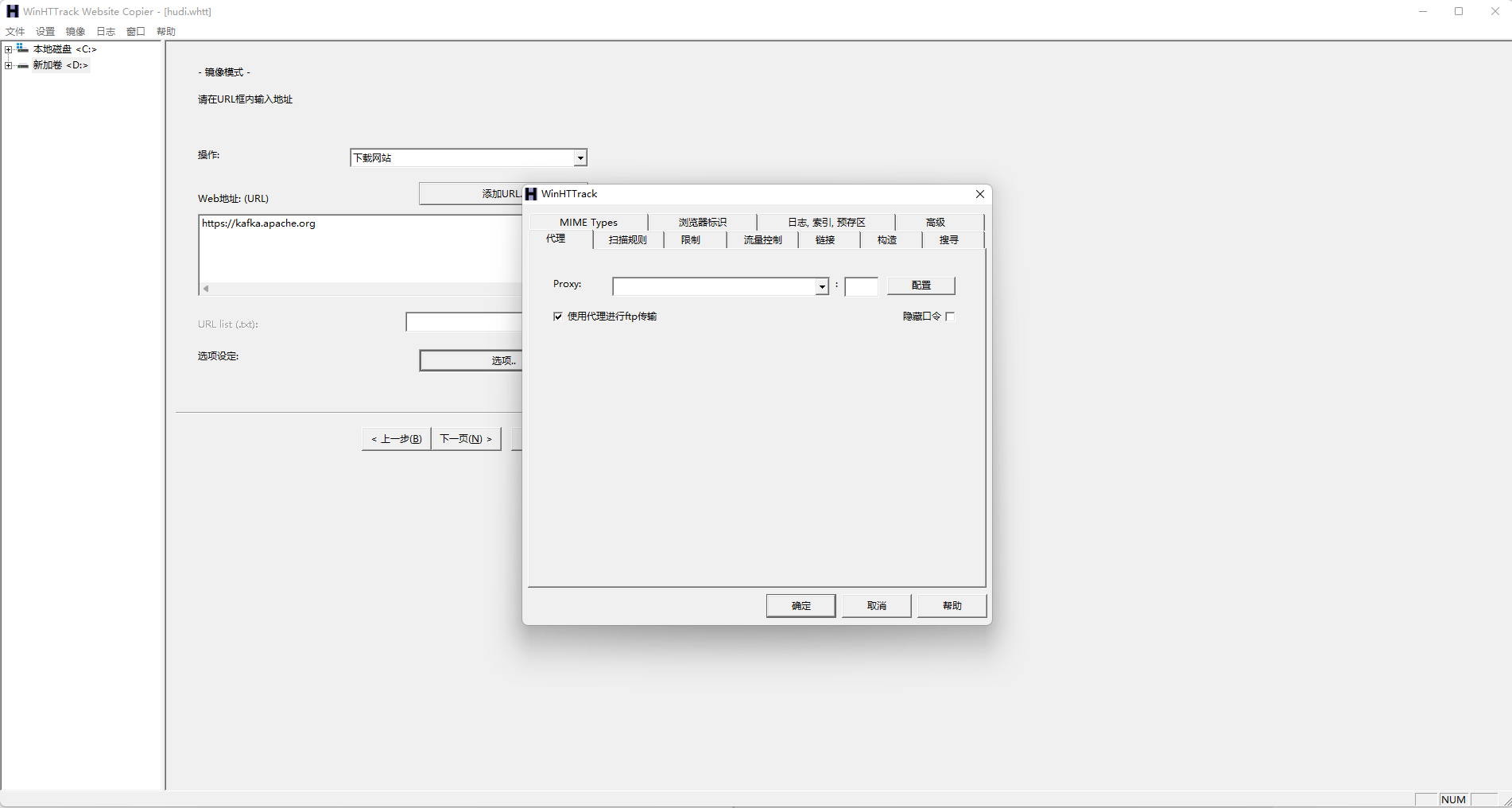Expand the 本地磁盘 <C:> tree node

9,49
